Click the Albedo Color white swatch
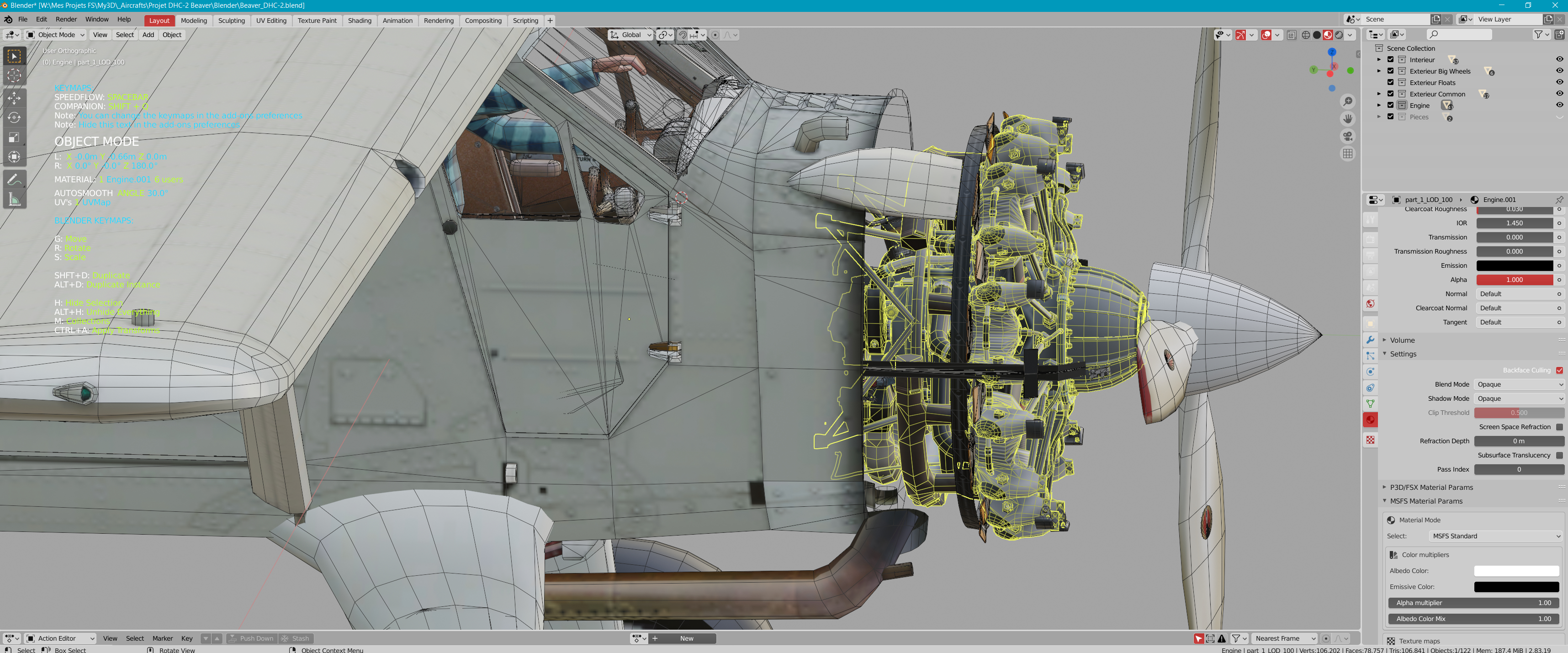The image size is (1568, 653). point(1516,571)
